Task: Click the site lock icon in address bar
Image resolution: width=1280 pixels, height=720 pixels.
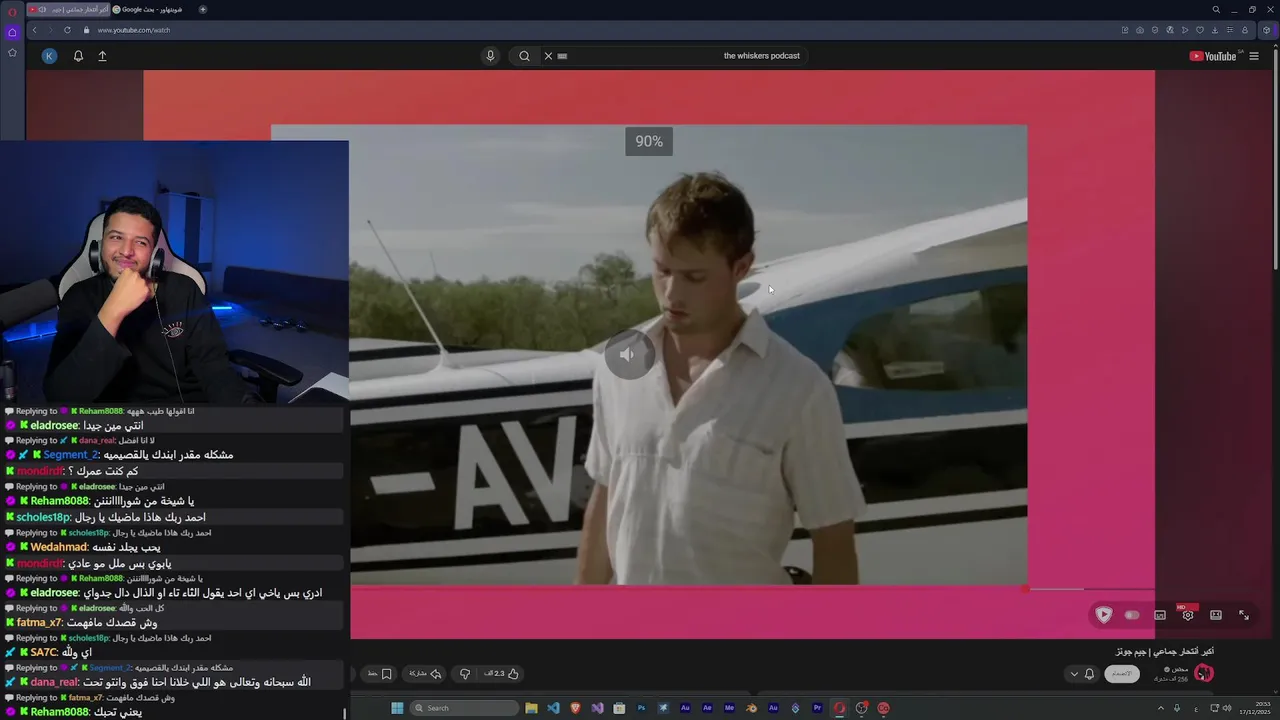Action: (x=87, y=30)
